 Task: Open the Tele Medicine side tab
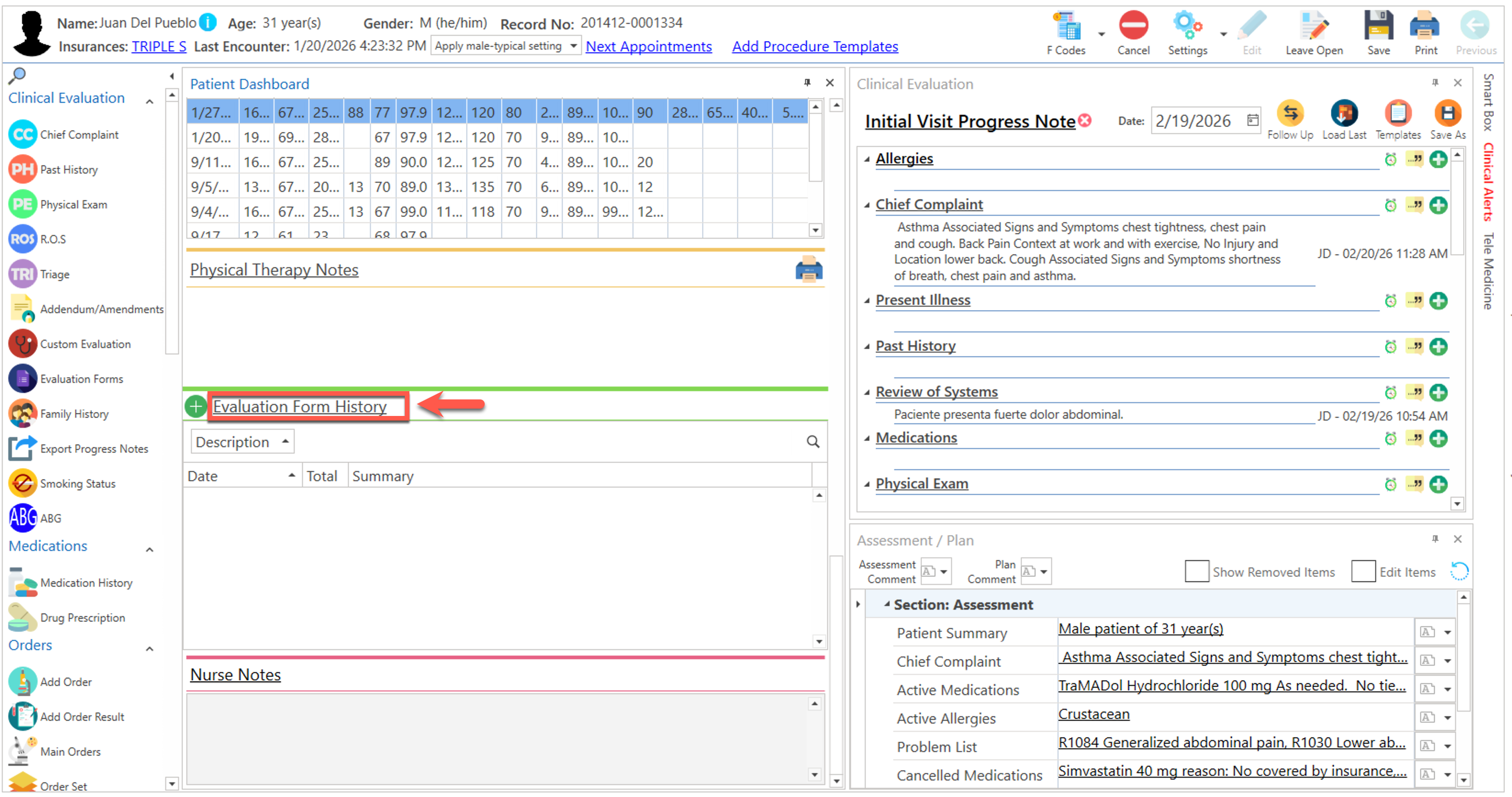point(1488,271)
